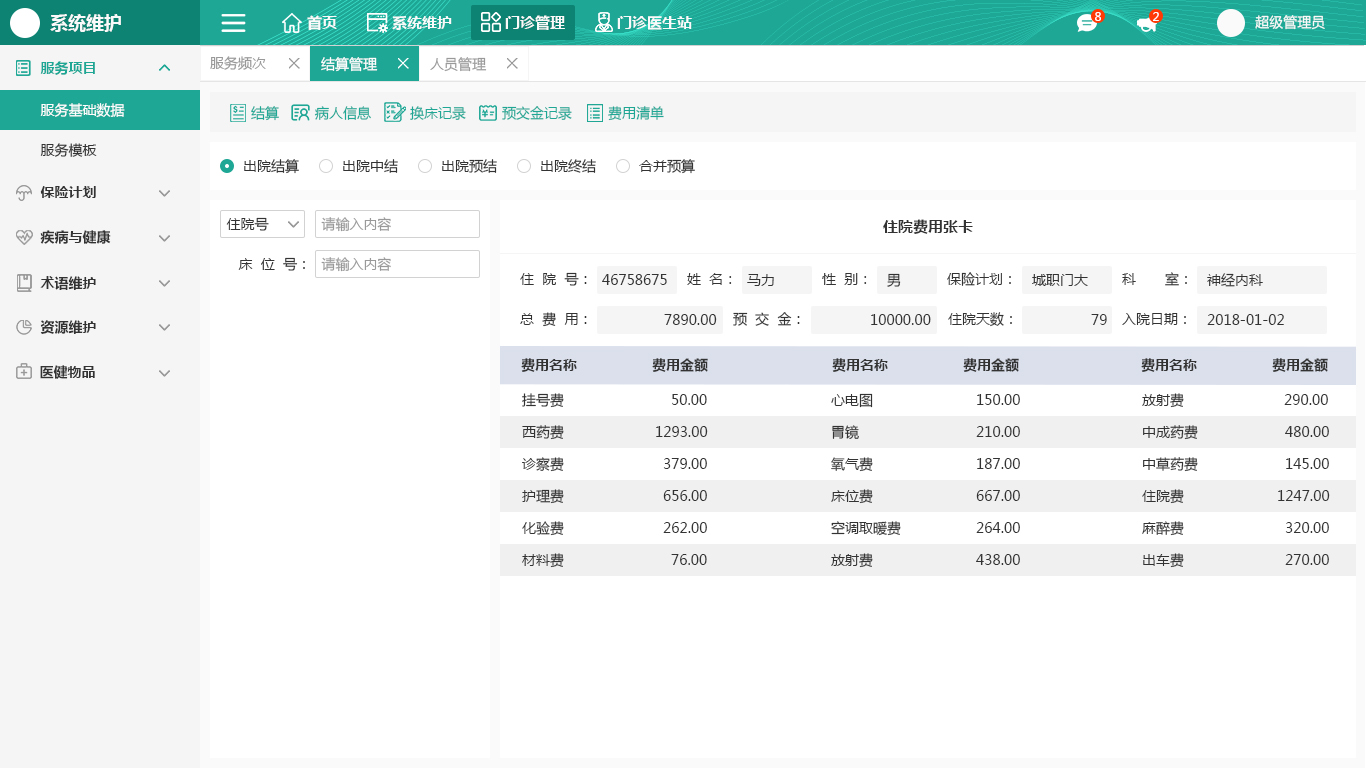Close the 服务频次 tab
This screenshot has height=768, width=1366.
pos(294,63)
